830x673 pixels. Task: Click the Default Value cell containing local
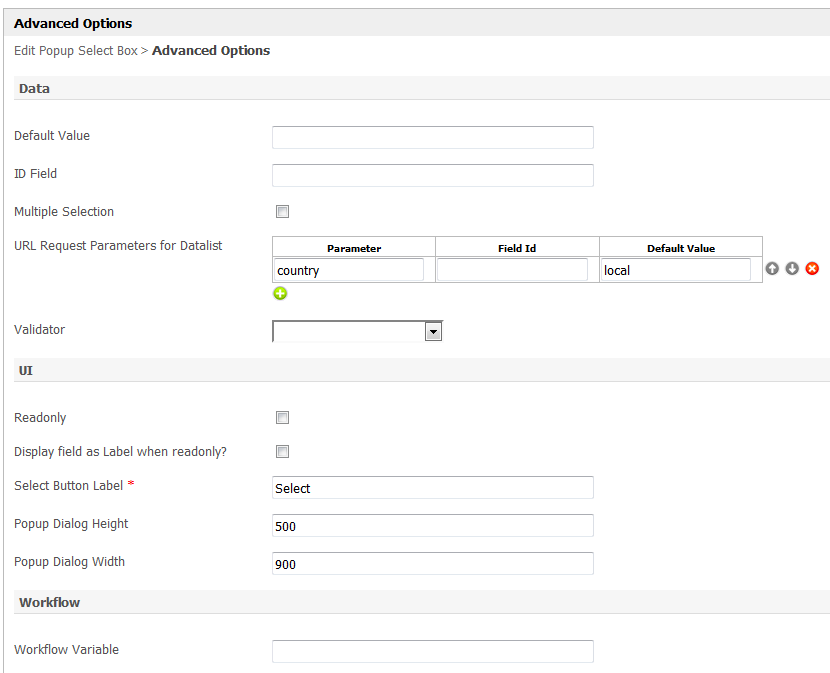coord(675,270)
